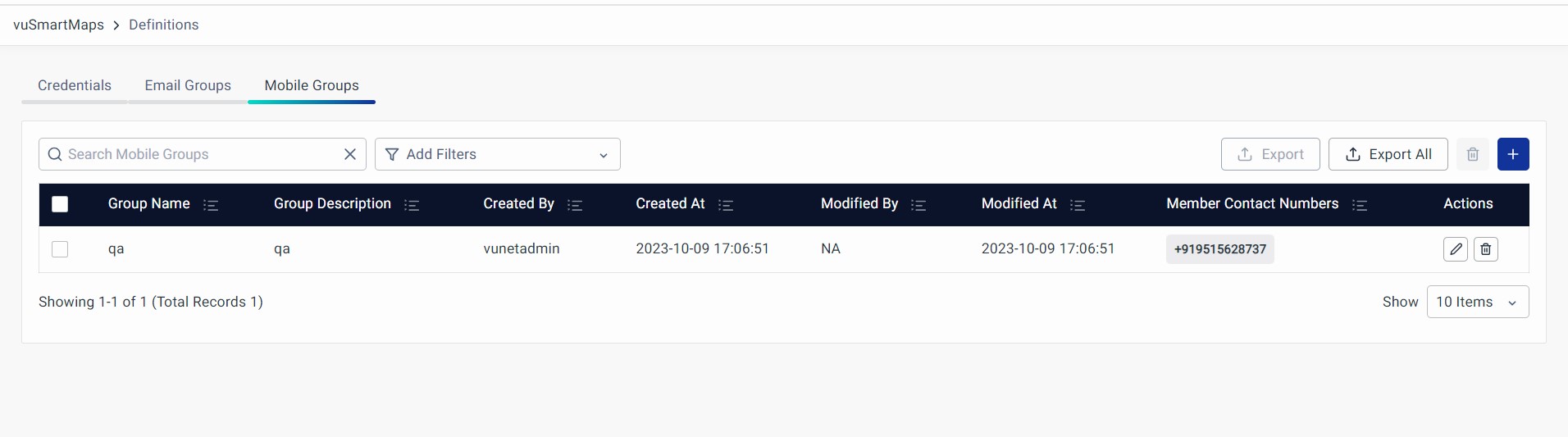Screen dimensions: 1568x437
Task: Open the 10 Items page size dropdown
Action: pos(1477,302)
